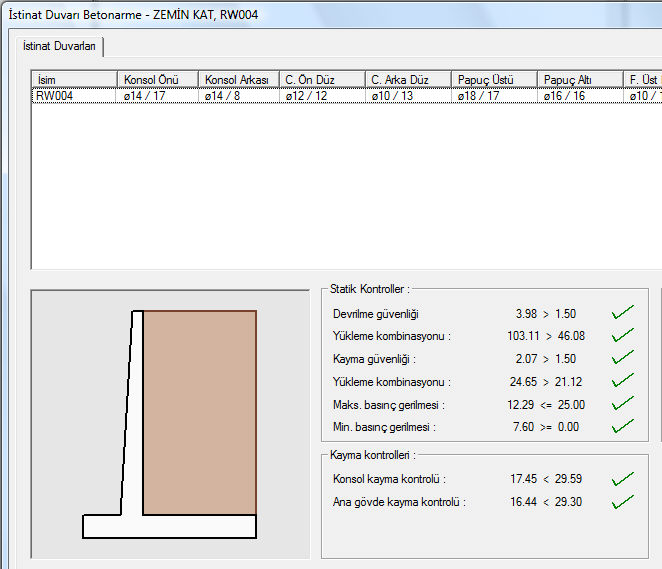Click the İstinat Duvarı Betonarme window title bar
Viewport: 662px width, 569px height.
click(x=334, y=15)
